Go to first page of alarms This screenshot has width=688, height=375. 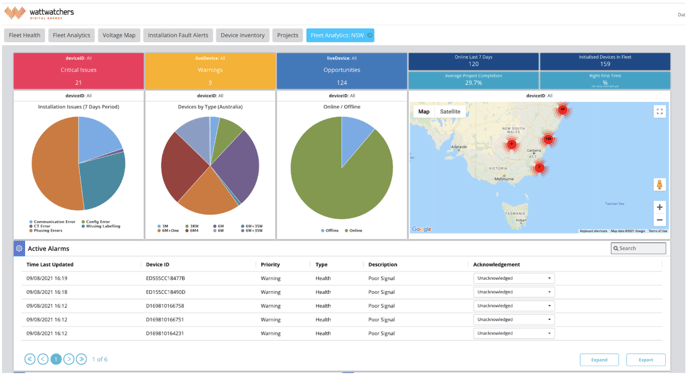point(30,359)
